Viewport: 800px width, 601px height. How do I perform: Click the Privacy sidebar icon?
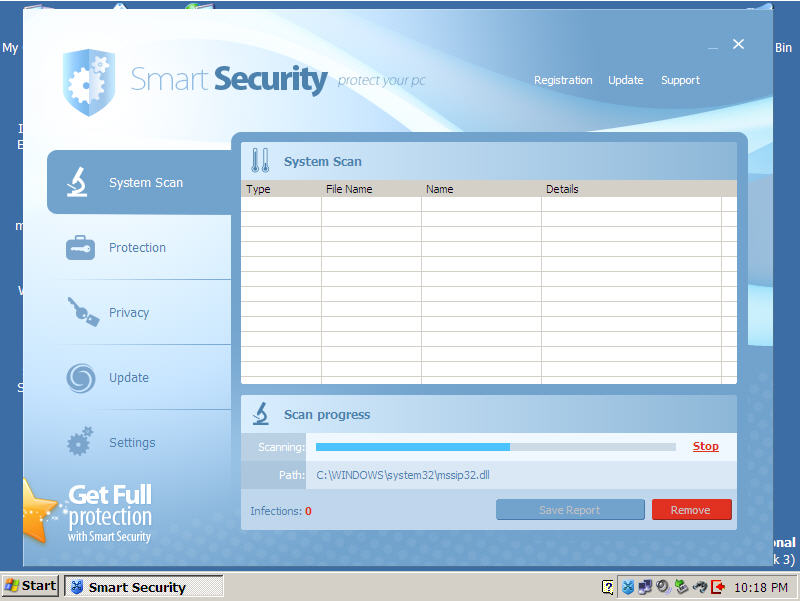pos(82,312)
